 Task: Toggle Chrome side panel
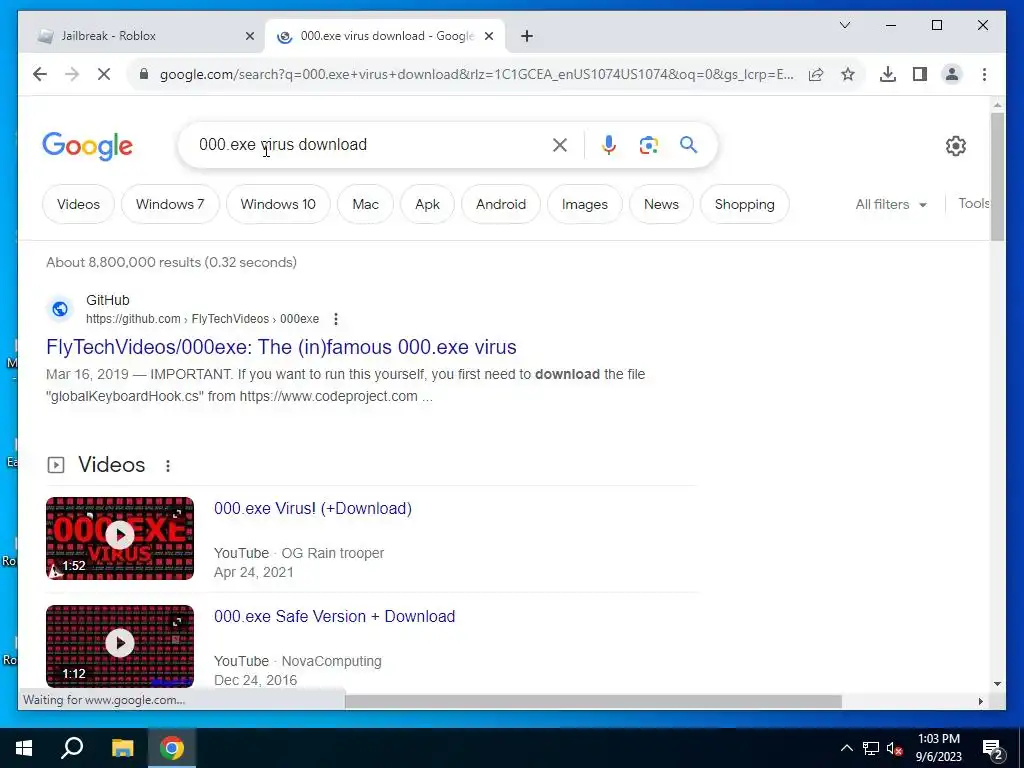pos(920,74)
